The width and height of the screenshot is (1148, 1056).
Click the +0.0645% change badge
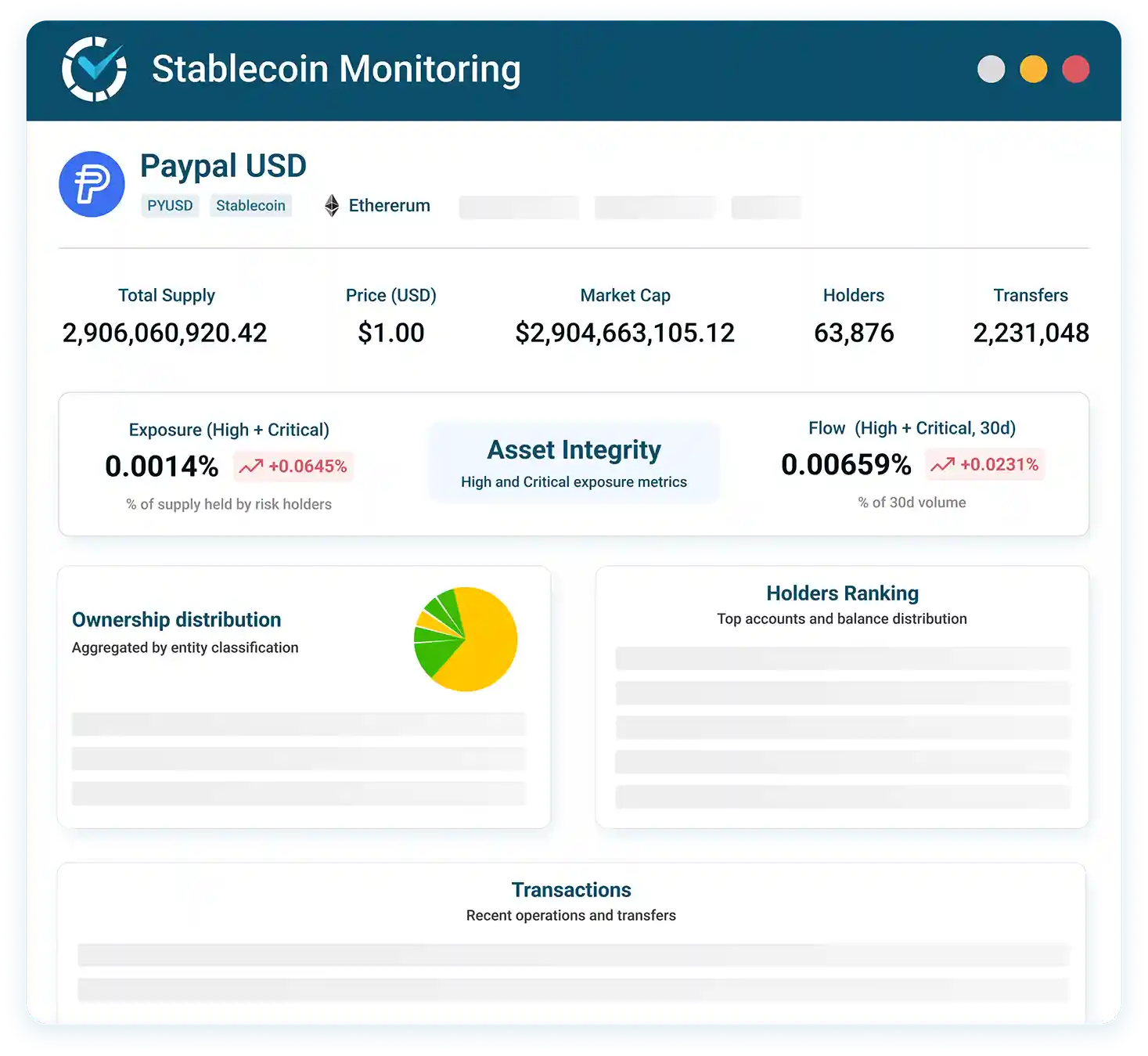(x=293, y=467)
